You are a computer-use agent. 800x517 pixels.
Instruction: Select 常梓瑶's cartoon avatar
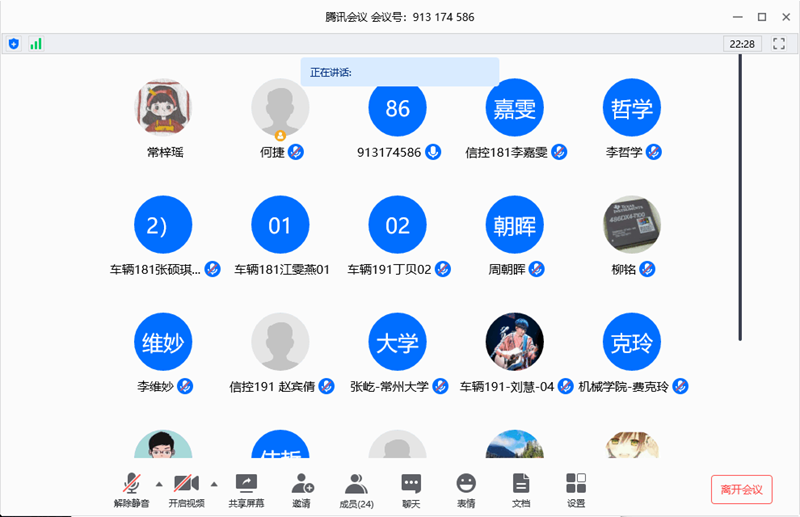coord(162,108)
